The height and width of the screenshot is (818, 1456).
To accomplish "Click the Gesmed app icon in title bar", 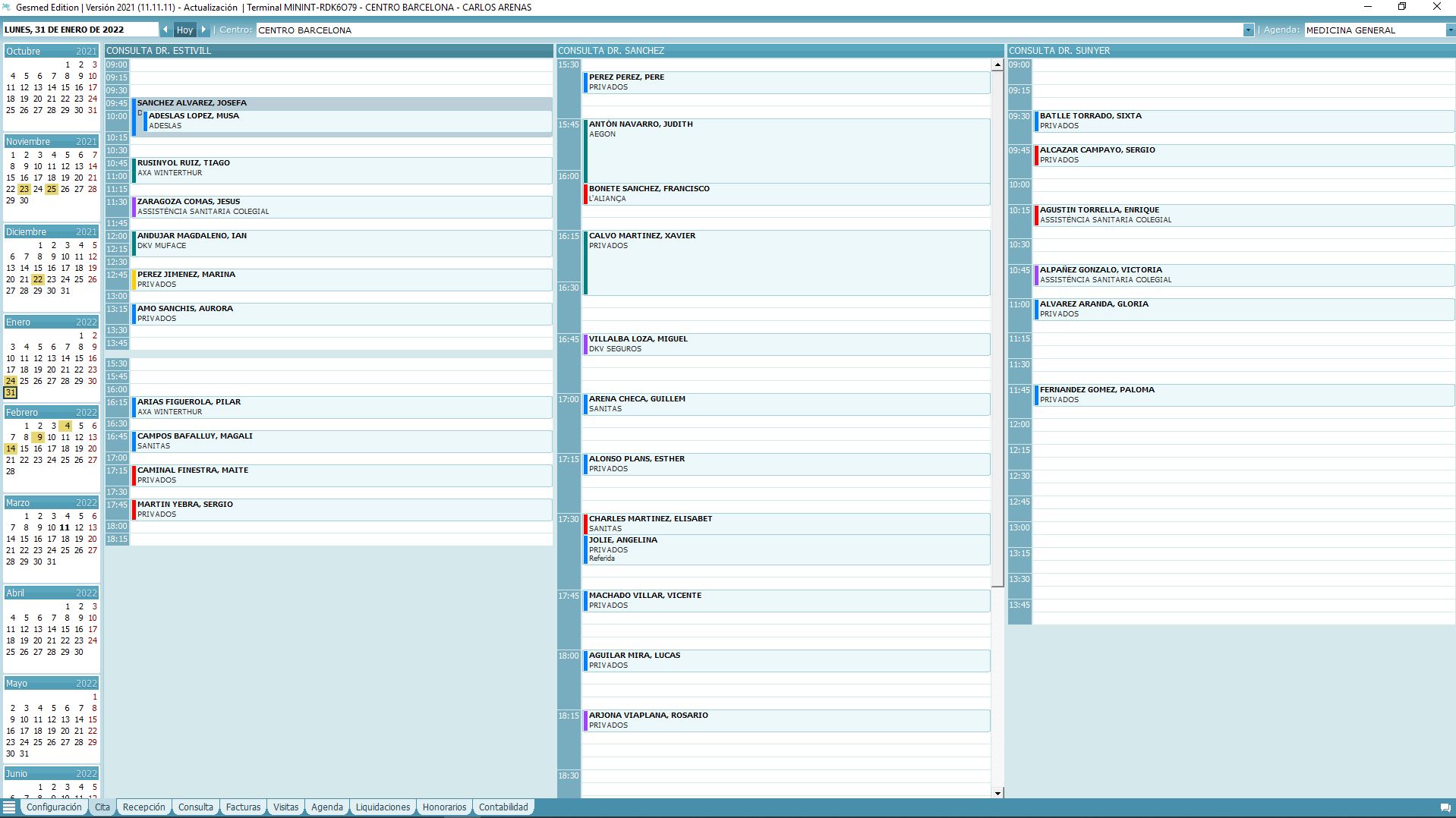I will coord(7,7).
